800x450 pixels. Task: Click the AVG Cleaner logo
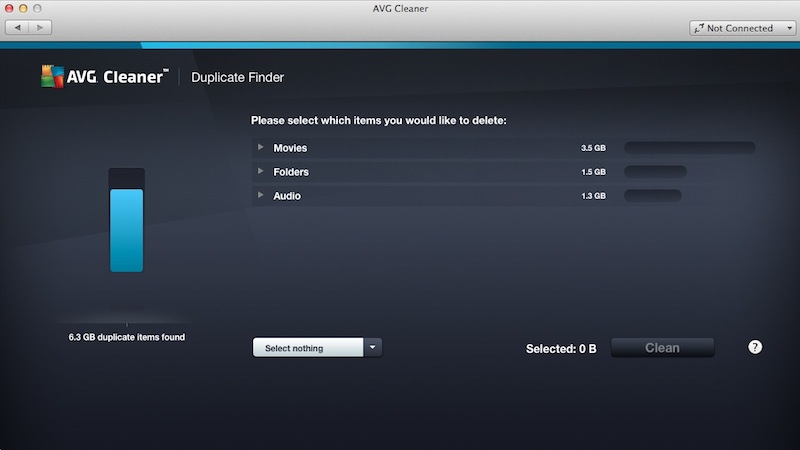(x=104, y=77)
